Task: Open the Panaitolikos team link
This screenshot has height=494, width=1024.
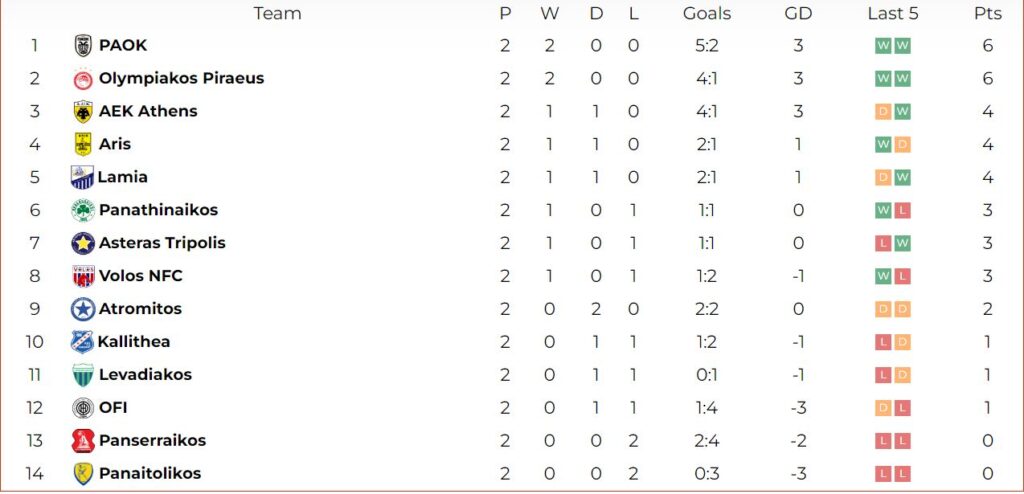Action: (150, 473)
